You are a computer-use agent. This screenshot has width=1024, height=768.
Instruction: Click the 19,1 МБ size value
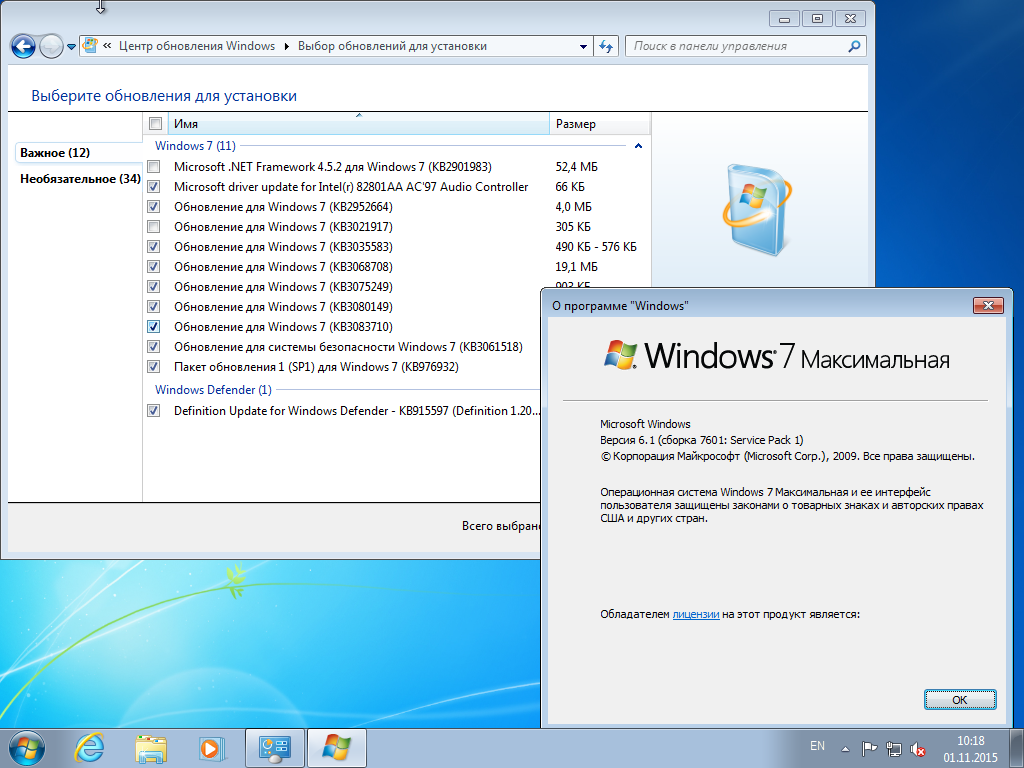577,267
